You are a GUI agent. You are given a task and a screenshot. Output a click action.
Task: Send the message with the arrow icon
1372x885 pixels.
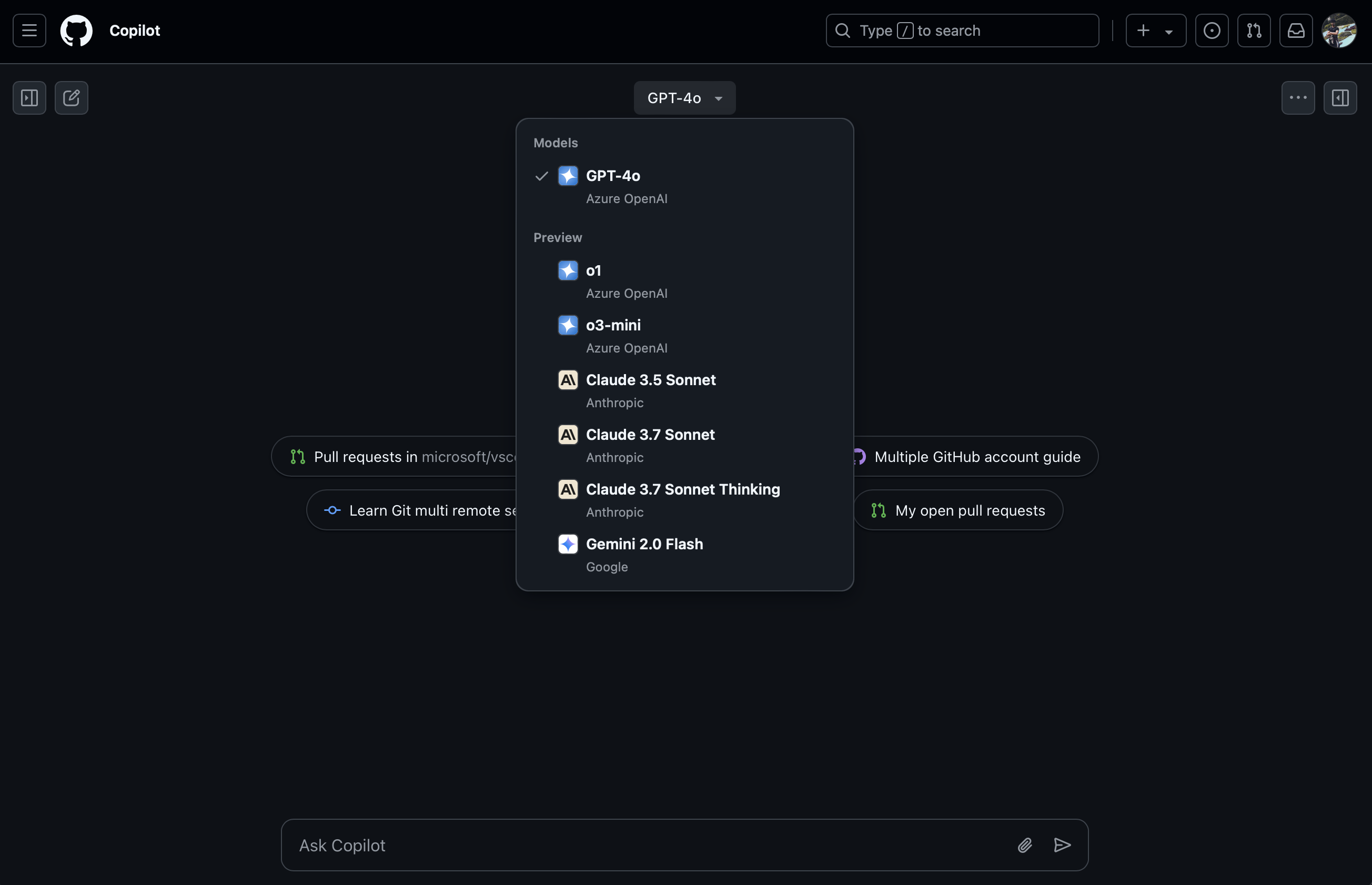click(x=1062, y=845)
